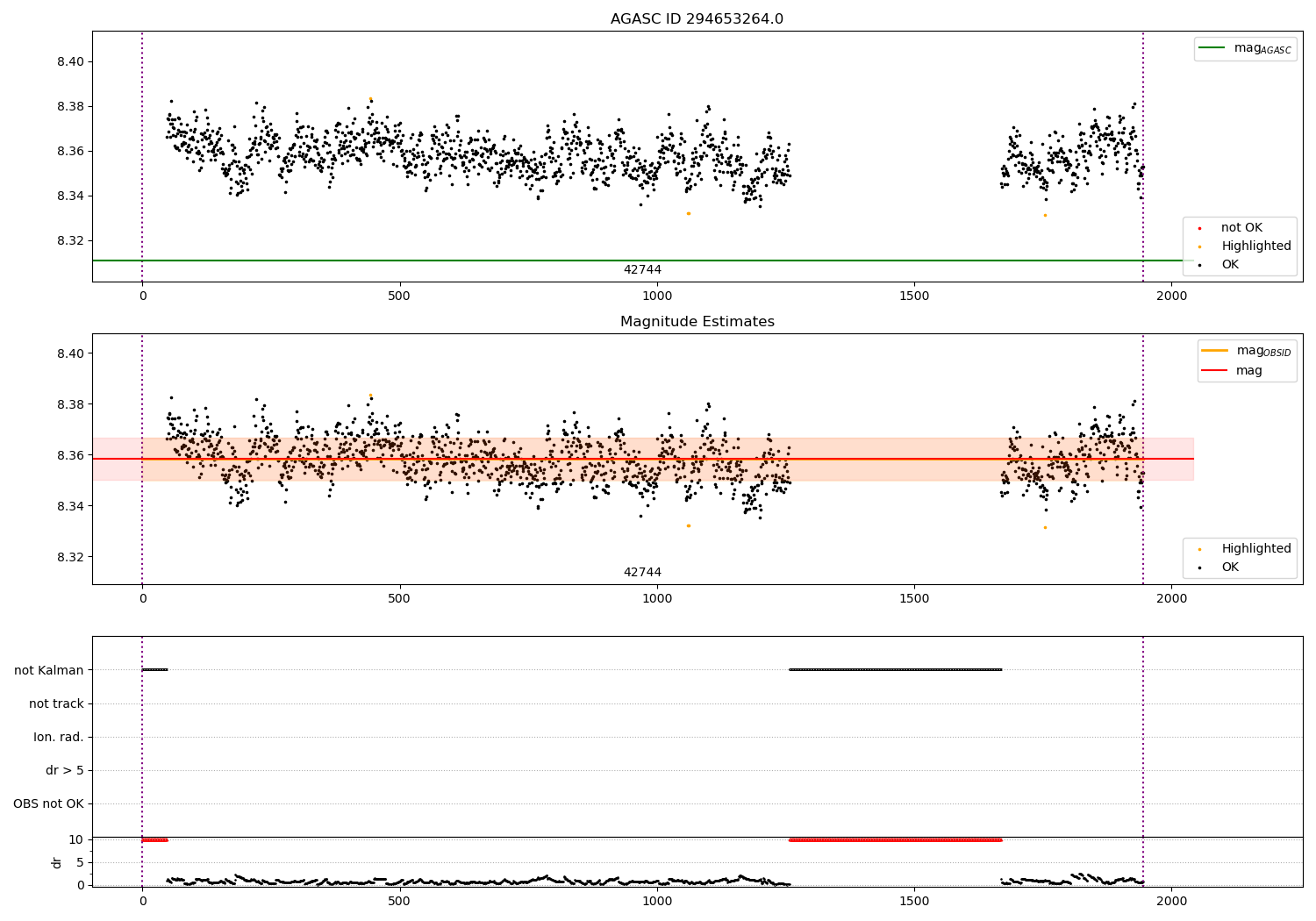Image resolution: width=1316 pixels, height=921 pixels.
Task: Click the 42744 label in middle plot
Action: click(642, 573)
